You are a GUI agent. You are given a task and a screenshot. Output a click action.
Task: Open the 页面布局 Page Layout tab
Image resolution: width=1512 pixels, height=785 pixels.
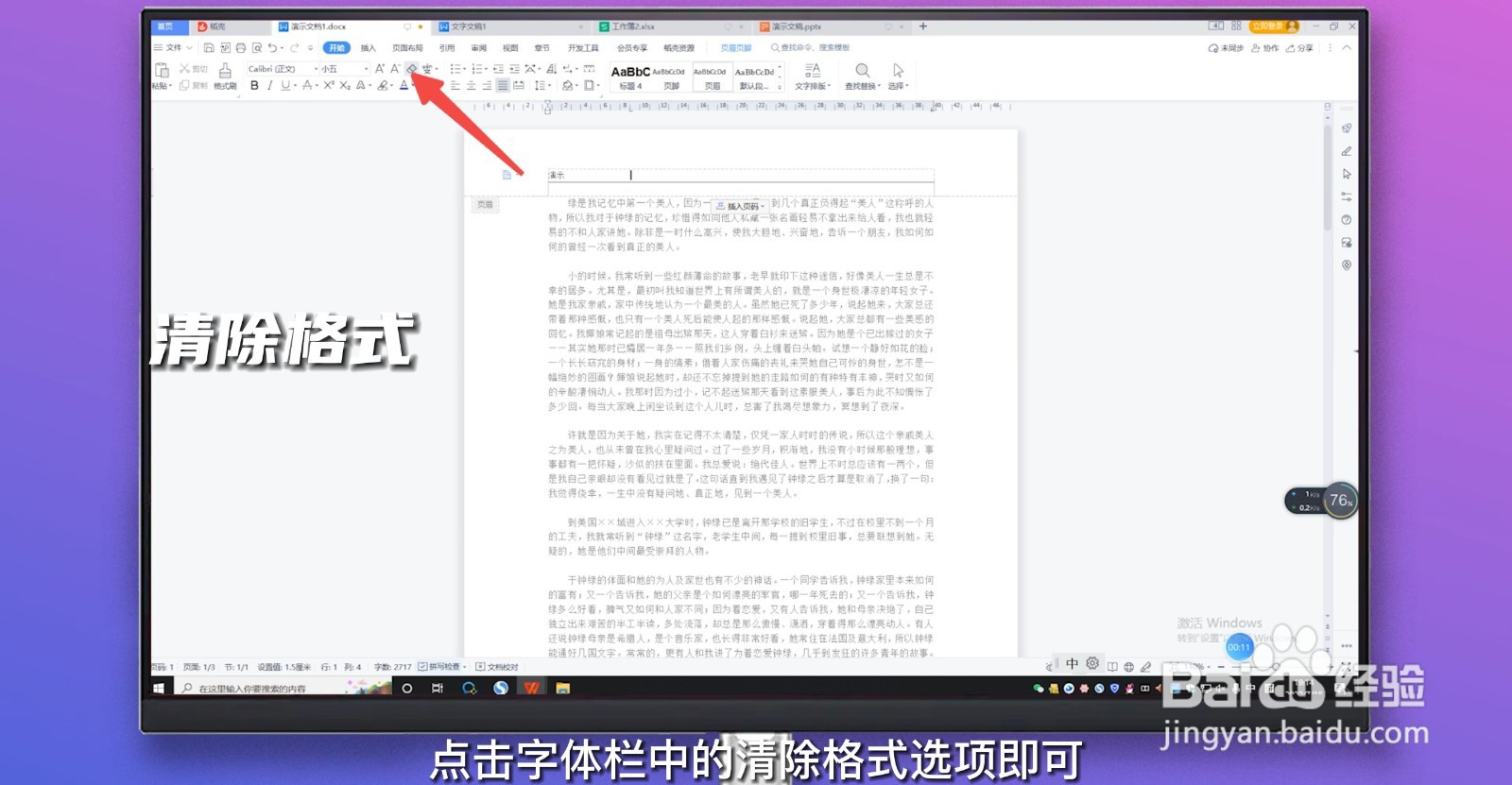[x=407, y=47]
